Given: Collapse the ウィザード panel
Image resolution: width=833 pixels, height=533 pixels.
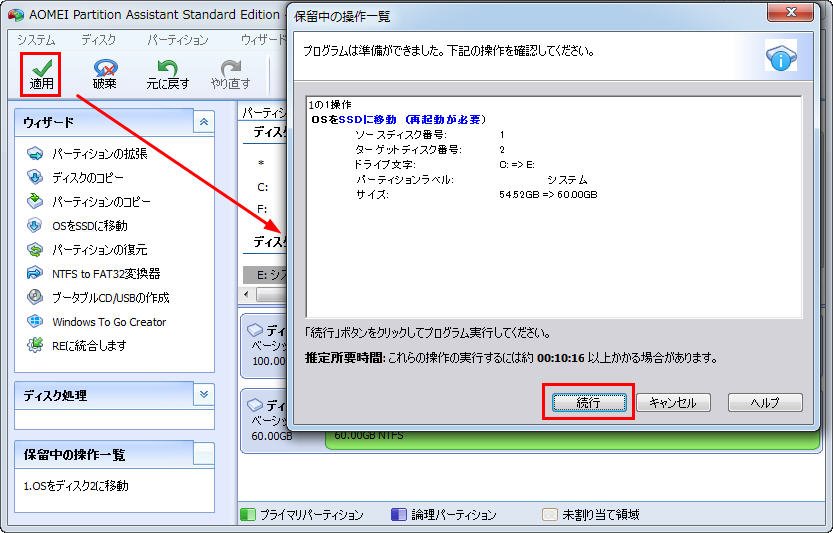Looking at the screenshot, I should pyautogui.click(x=204, y=122).
